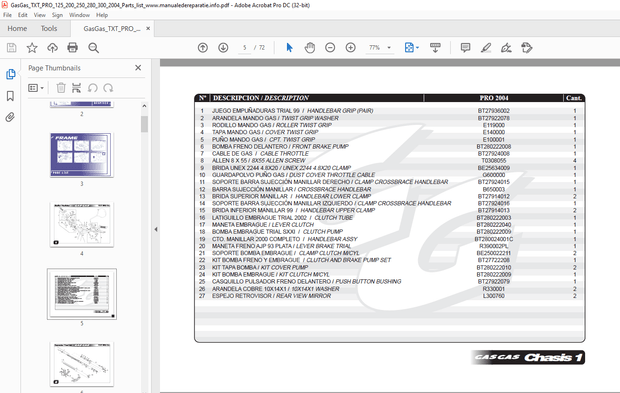This screenshot has height=393, width=620.
Task: Open the Help menu
Action: pyautogui.click(x=102, y=15)
